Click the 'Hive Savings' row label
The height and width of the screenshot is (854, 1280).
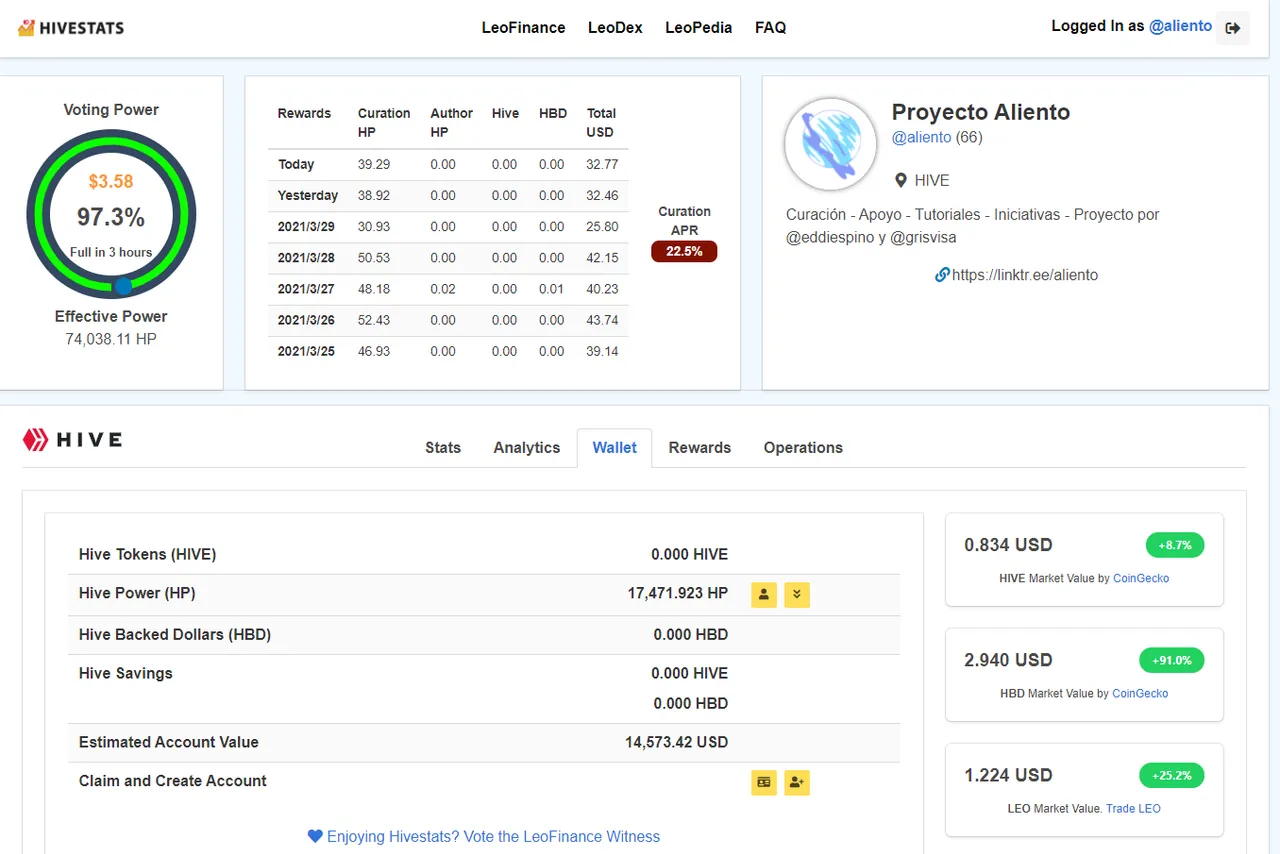coord(126,673)
